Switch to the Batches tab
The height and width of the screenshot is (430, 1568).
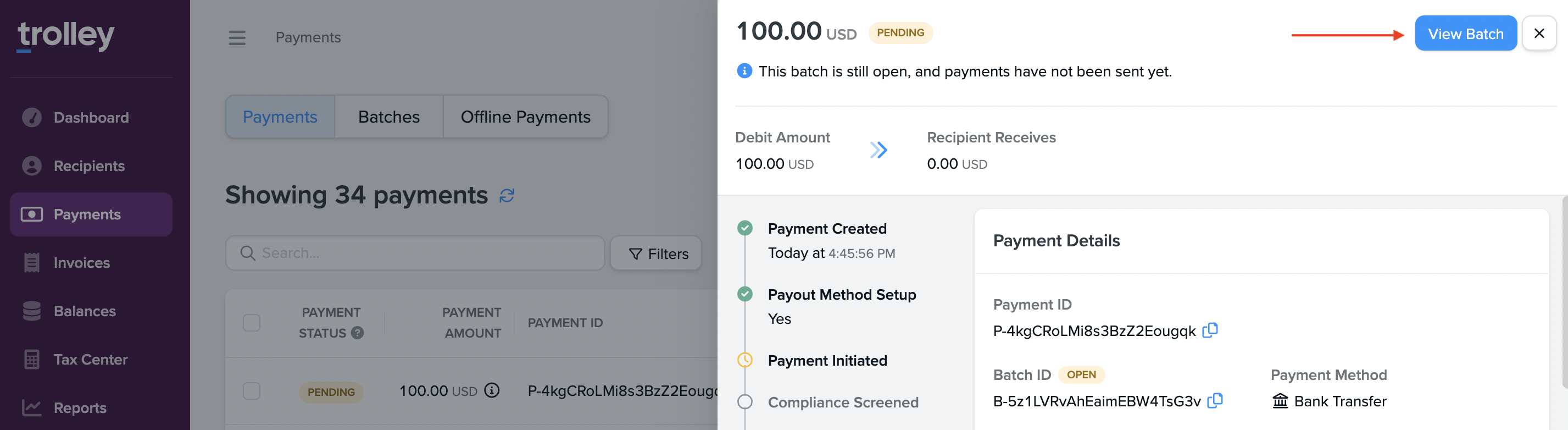(x=388, y=117)
